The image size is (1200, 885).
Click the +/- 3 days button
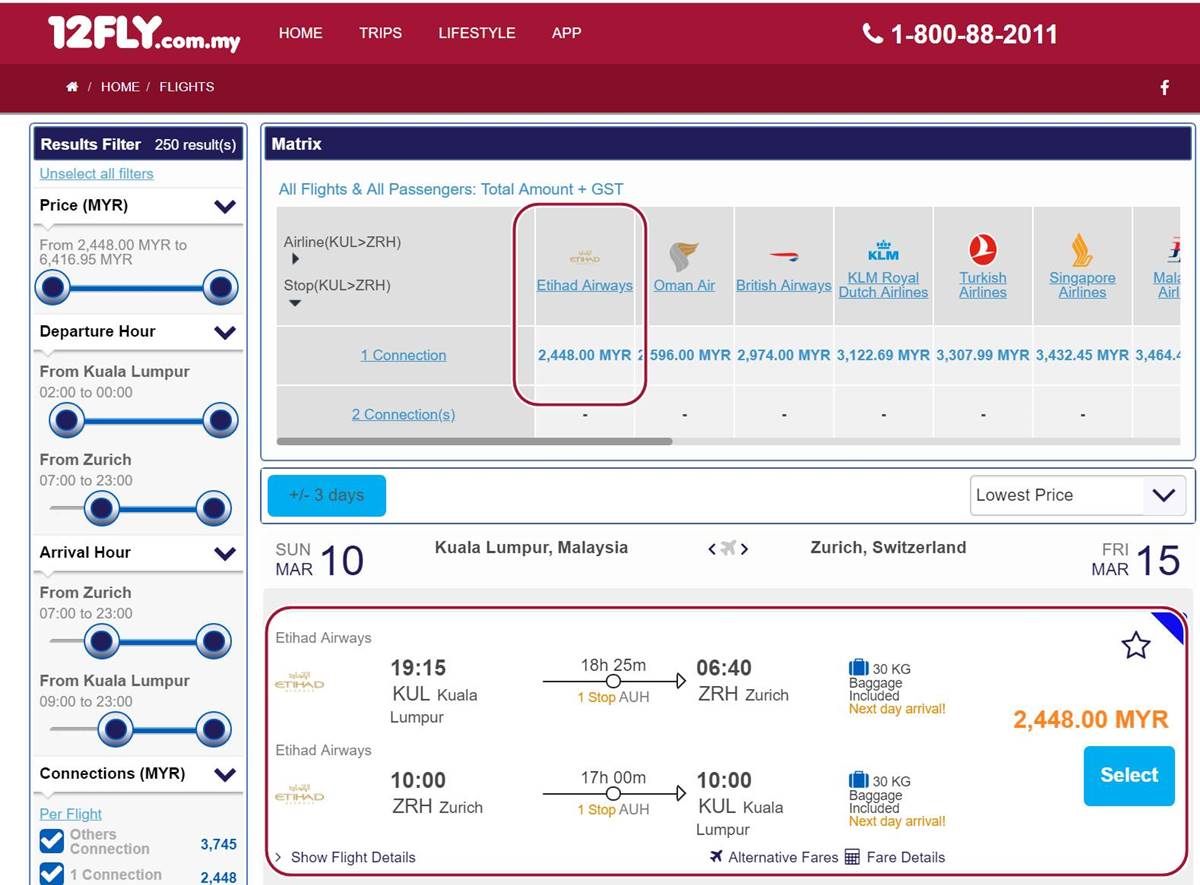pos(326,495)
